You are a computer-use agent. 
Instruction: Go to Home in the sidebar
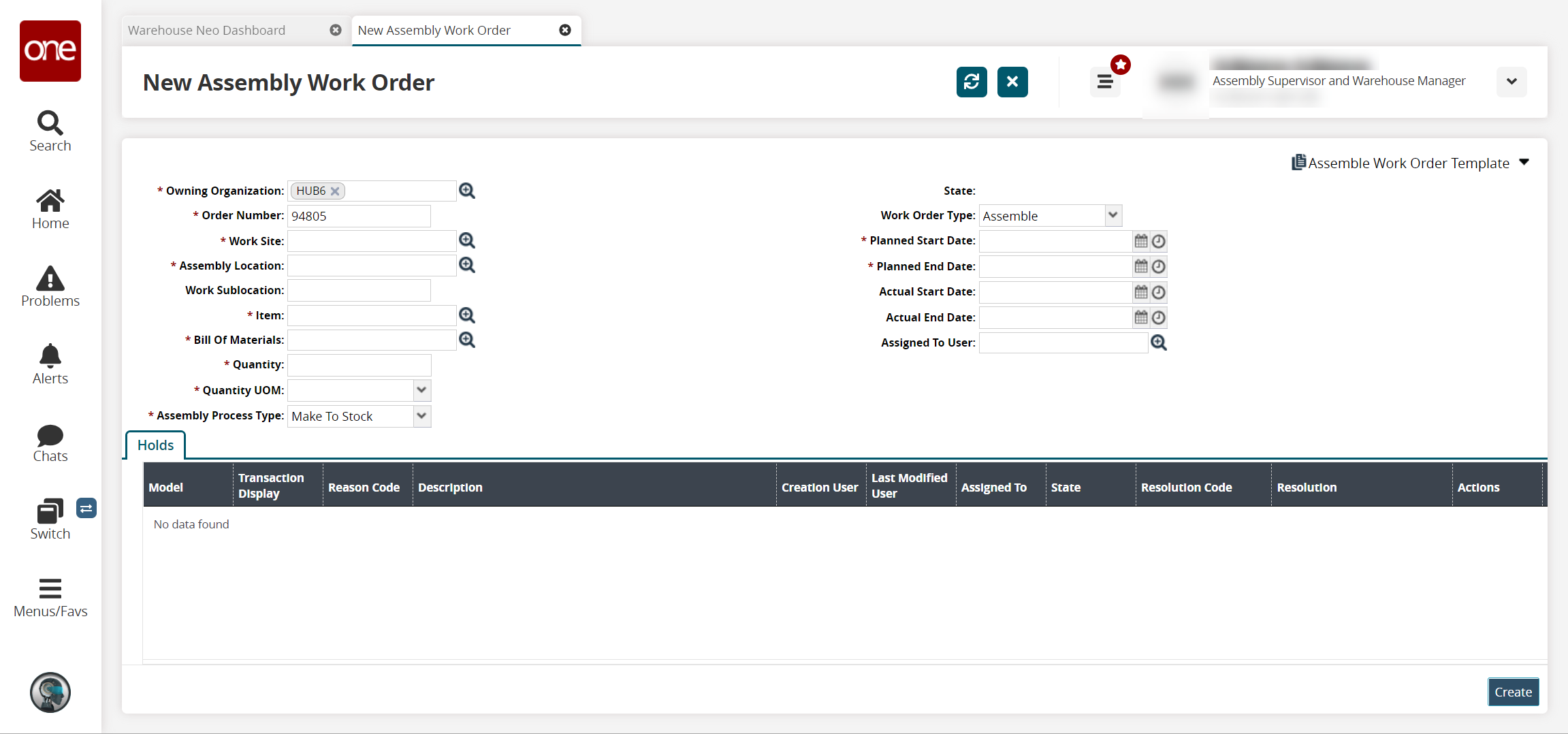click(x=50, y=201)
